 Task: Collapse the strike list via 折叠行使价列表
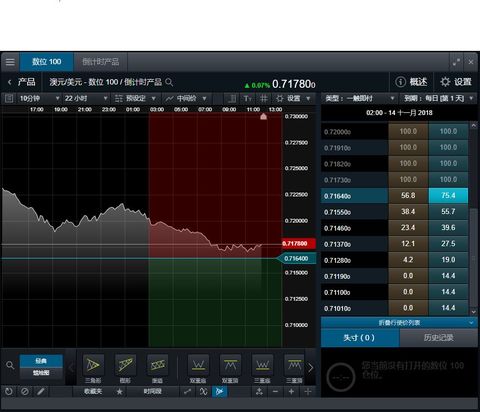coord(399,323)
